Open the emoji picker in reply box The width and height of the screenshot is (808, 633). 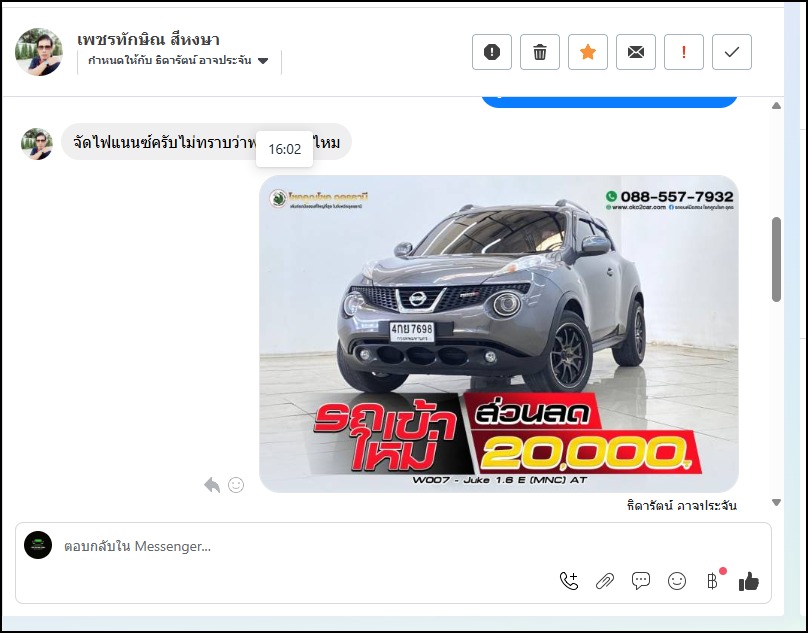(x=677, y=581)
